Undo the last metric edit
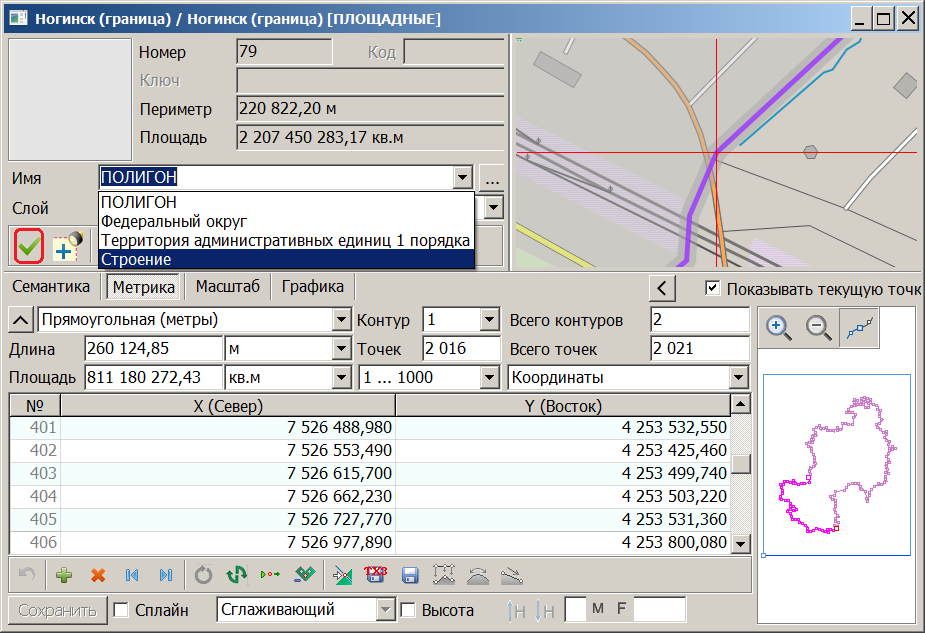 tap(28, 574)
